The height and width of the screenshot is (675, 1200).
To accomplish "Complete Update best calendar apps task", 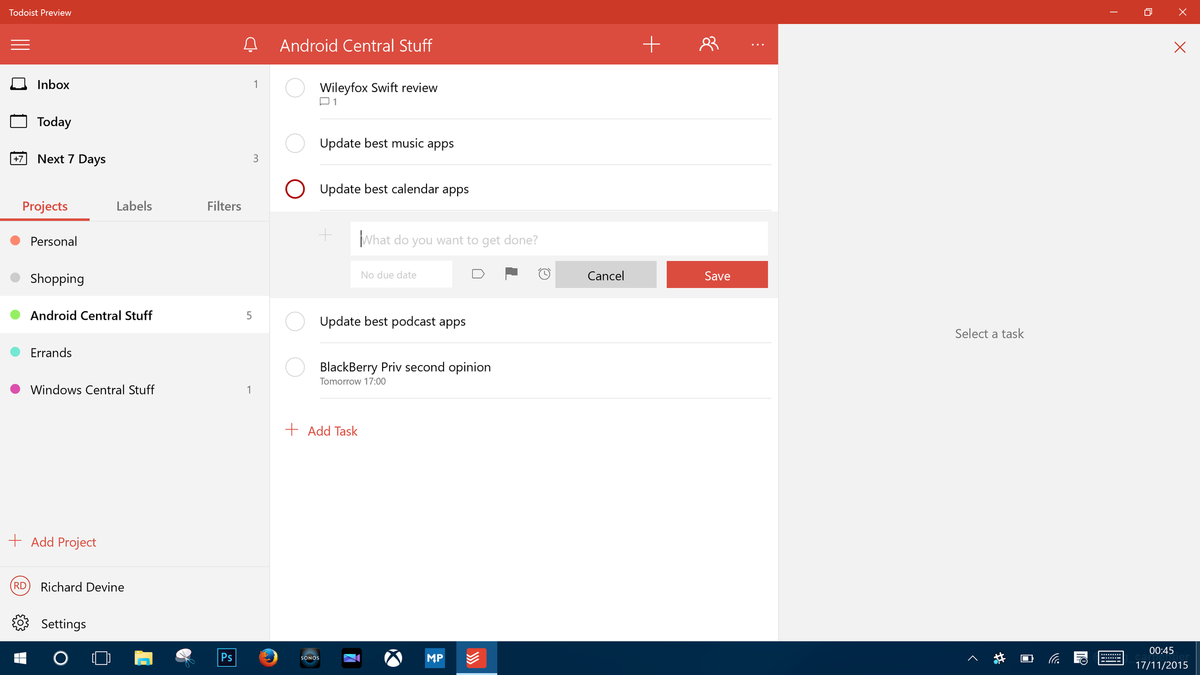I will tap(295, 189).
